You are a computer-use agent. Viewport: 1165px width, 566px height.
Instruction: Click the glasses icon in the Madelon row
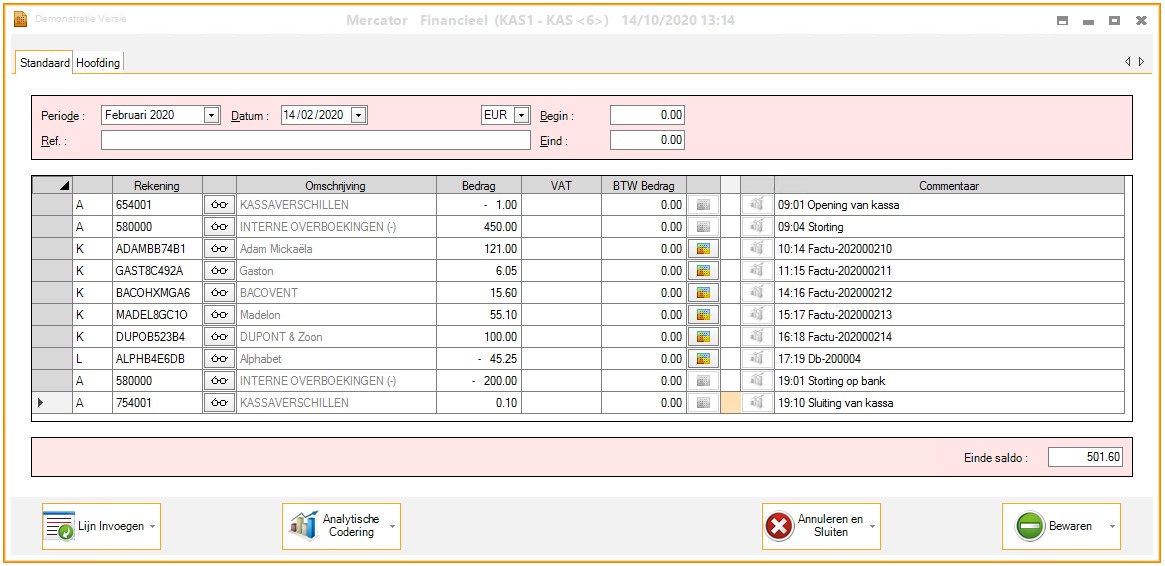219,315
